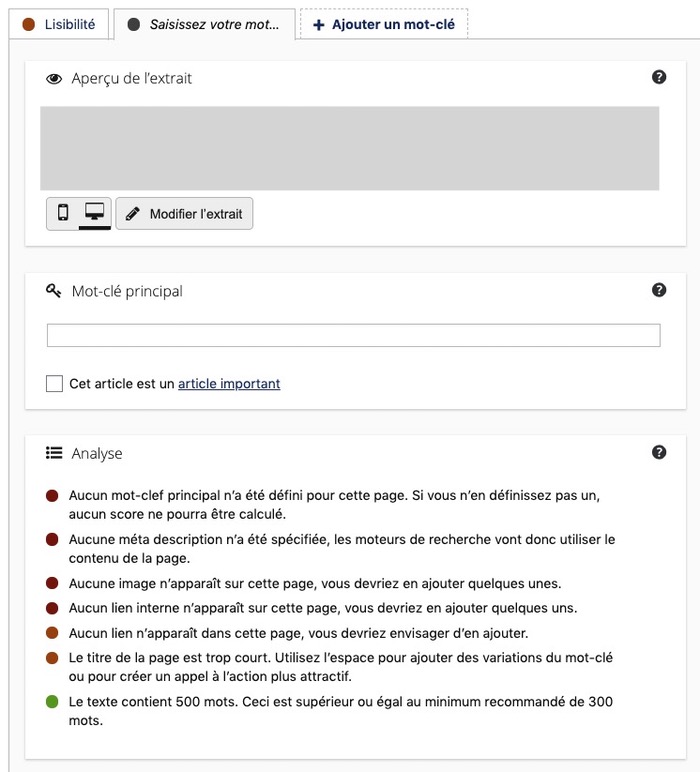The width and height of the screenshot is (700, 772).
Task: Switch to desktop snippet preview
Action: [95, 213]
